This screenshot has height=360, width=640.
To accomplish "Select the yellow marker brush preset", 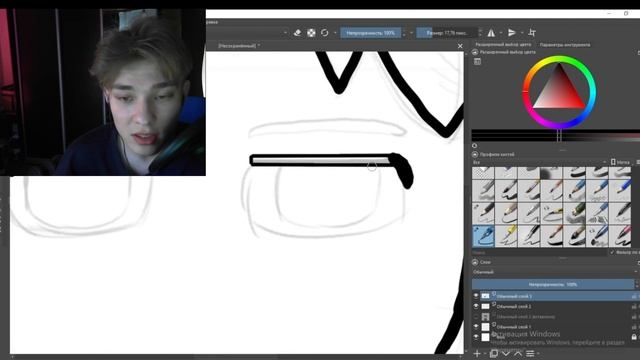I will point(506,236).
